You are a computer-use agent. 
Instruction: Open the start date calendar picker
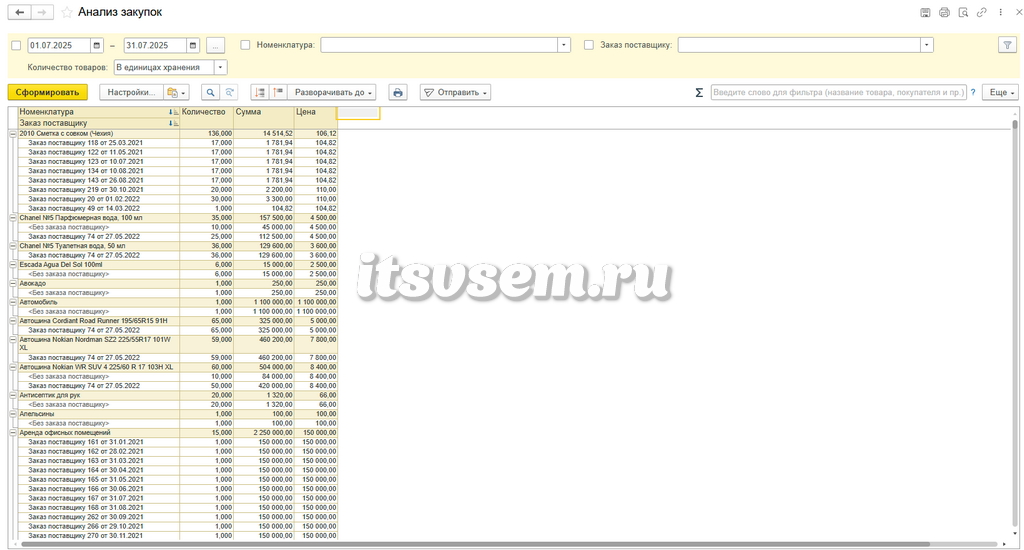pos(97,45)
